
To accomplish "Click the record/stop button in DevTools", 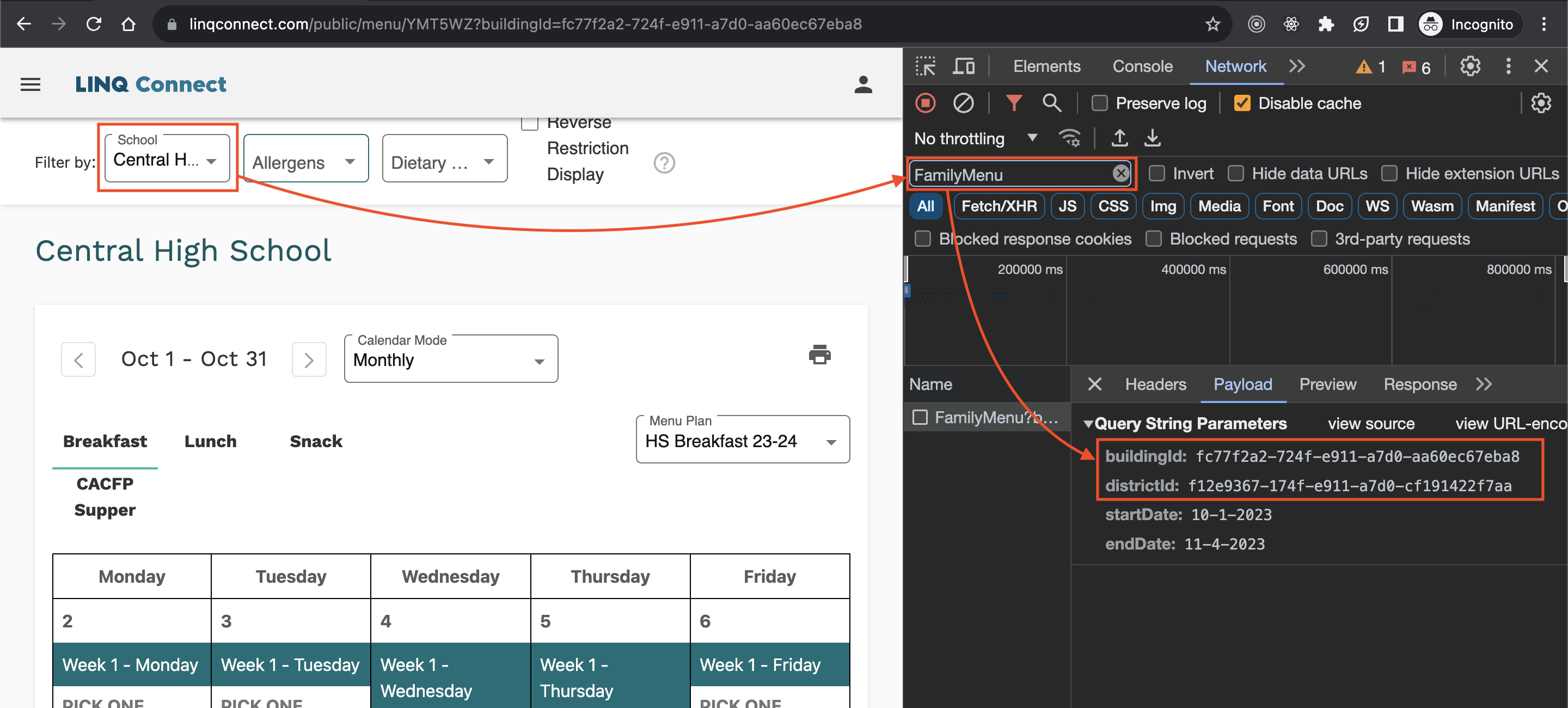I will (925, 103).
